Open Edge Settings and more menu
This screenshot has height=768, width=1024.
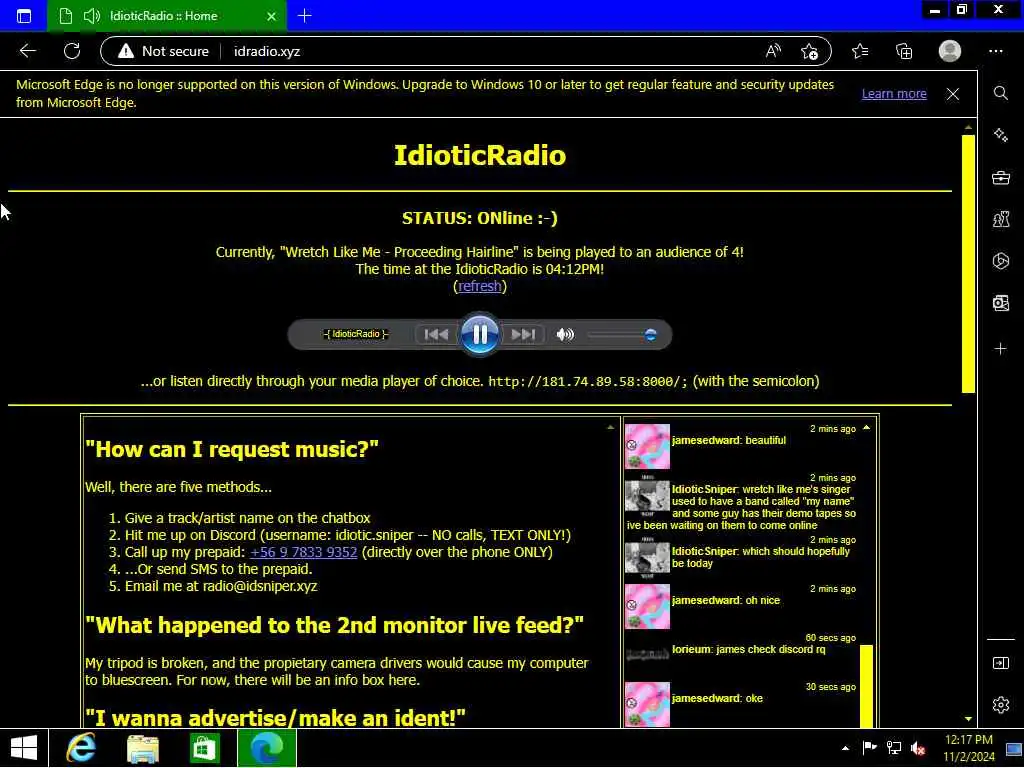point(995,51)
